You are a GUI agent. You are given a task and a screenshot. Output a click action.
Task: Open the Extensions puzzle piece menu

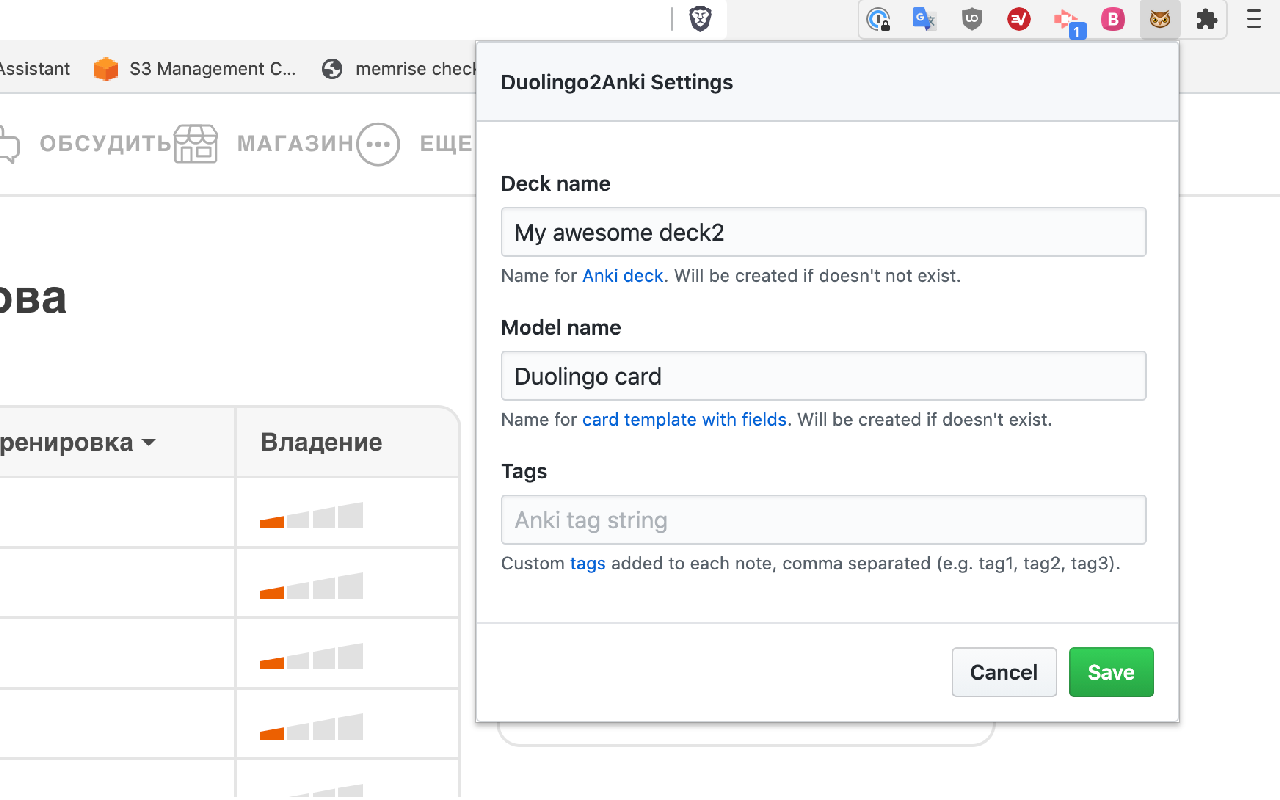click(x=1207, y=19)
